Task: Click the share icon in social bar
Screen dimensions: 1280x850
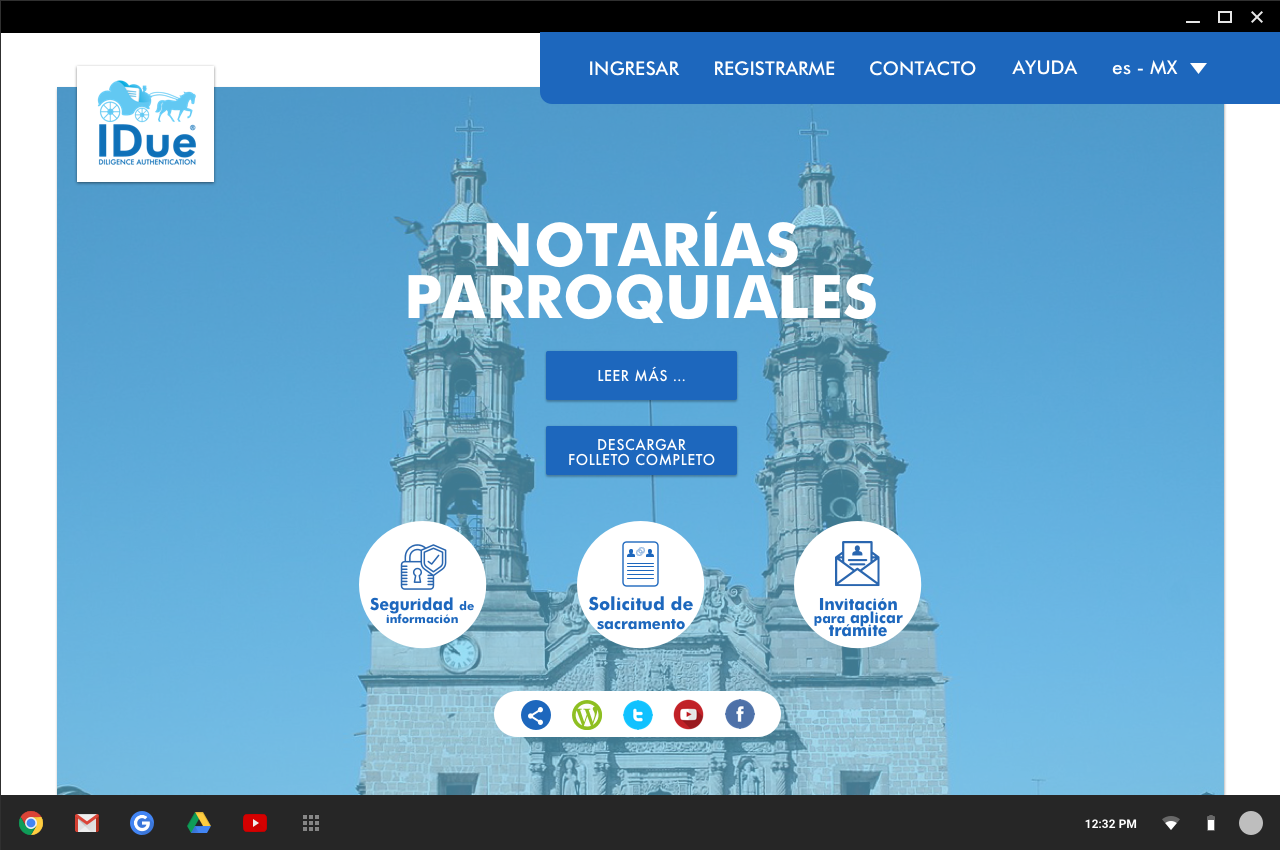Action: click(536, 715)
